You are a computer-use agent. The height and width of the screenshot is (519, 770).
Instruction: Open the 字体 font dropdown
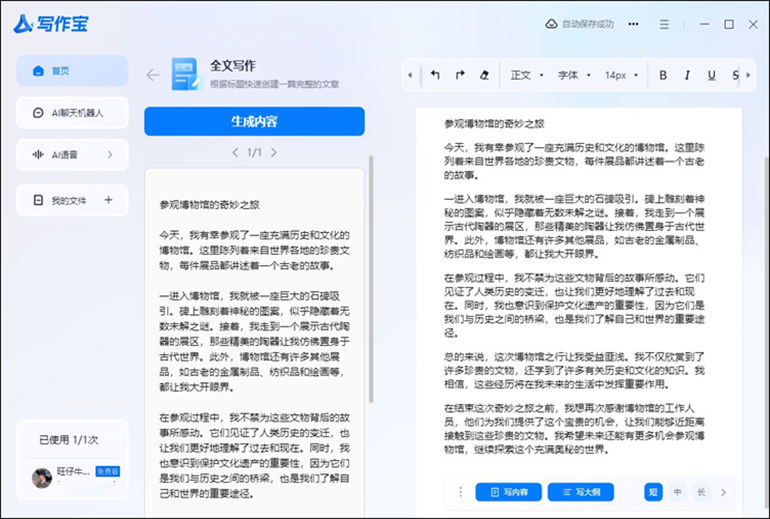(x=574, y=75)
